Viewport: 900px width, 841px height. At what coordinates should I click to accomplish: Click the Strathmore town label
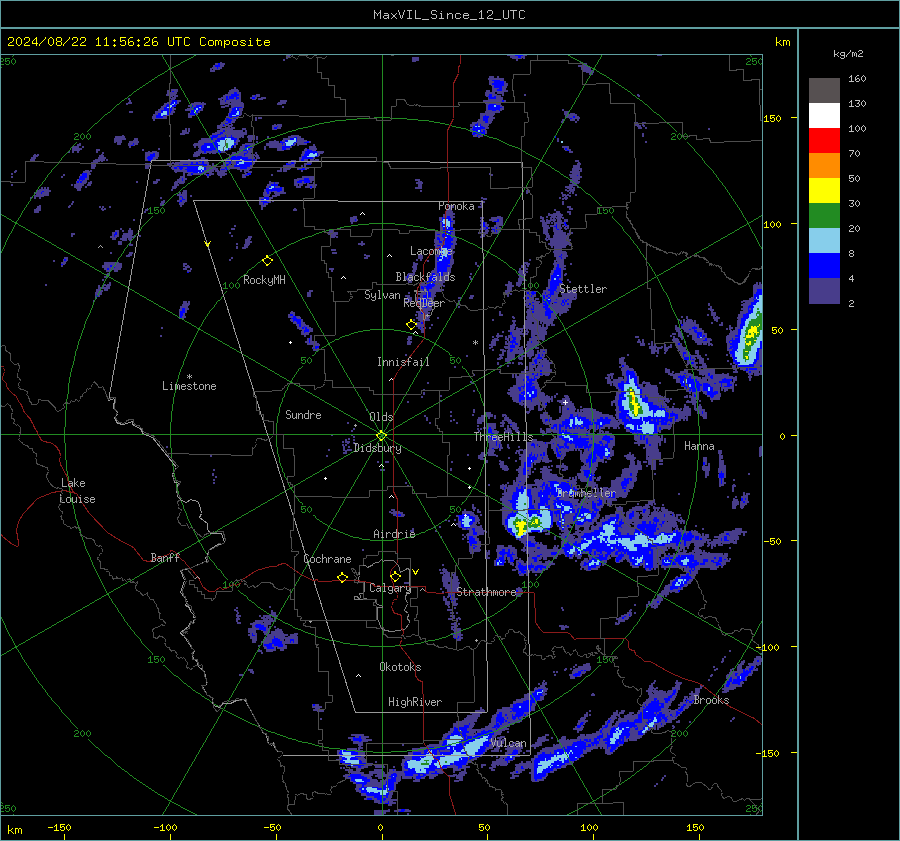pyautogui.click(x=486, y=592)
